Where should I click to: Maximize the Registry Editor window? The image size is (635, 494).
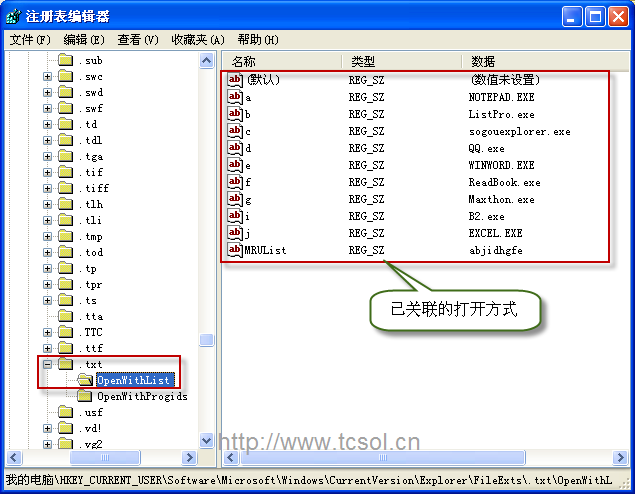[595, 17]
